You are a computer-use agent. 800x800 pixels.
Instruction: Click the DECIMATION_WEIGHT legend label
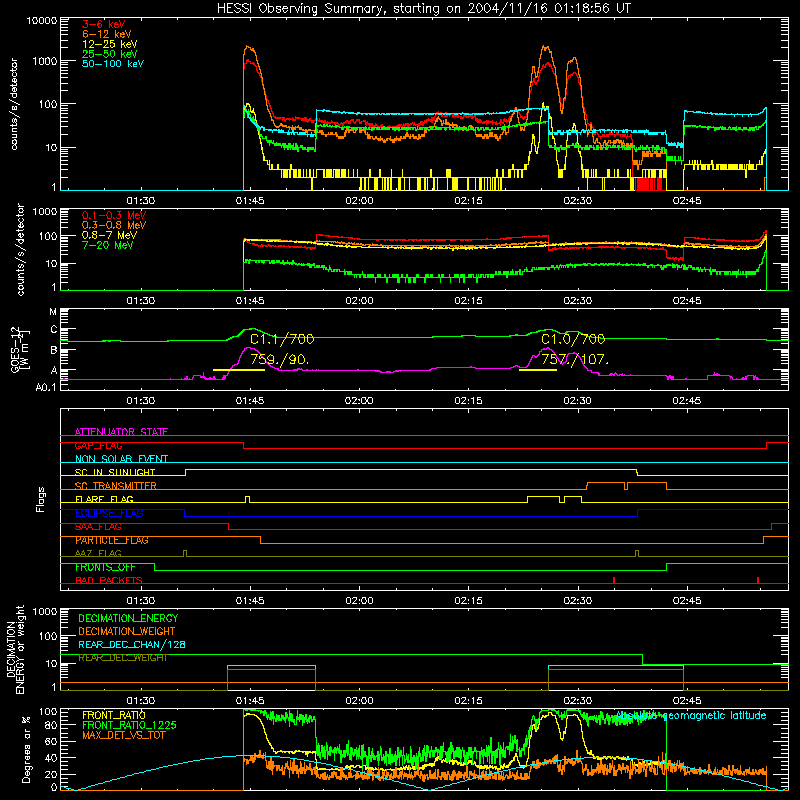click(x=127, y=632)
